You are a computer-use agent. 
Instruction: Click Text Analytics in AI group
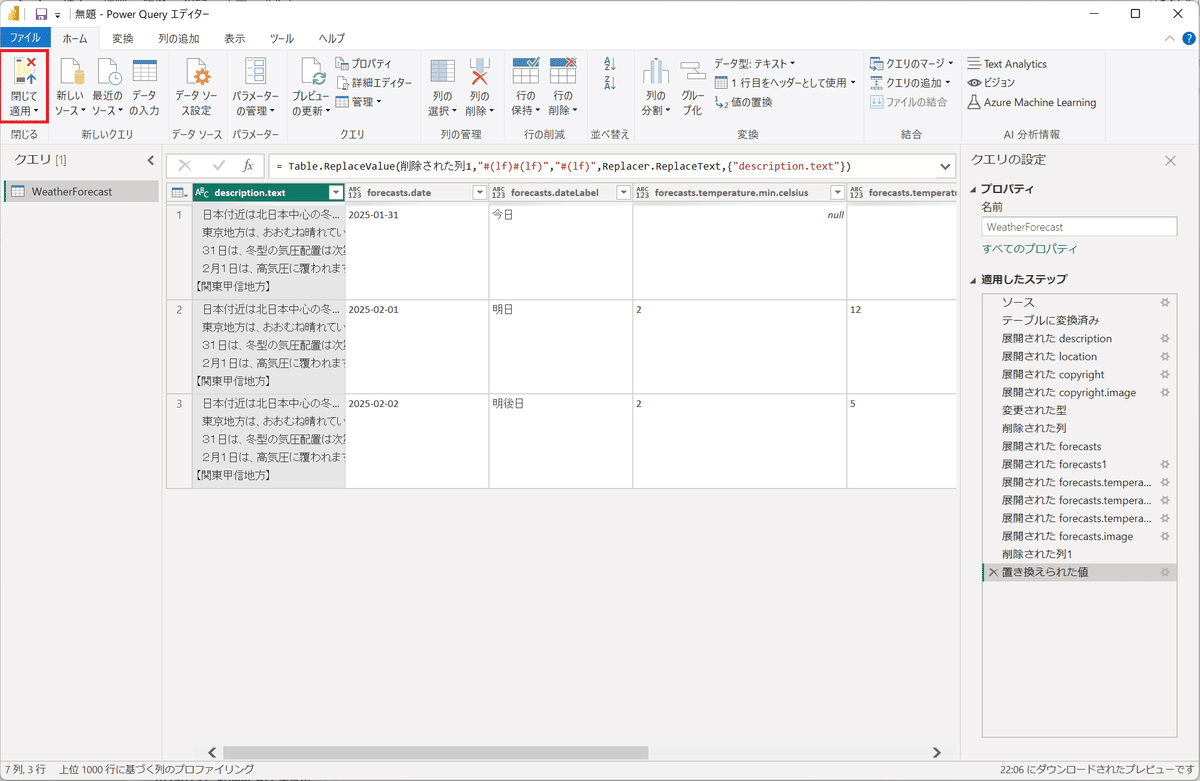click(x=1007, y=63)
